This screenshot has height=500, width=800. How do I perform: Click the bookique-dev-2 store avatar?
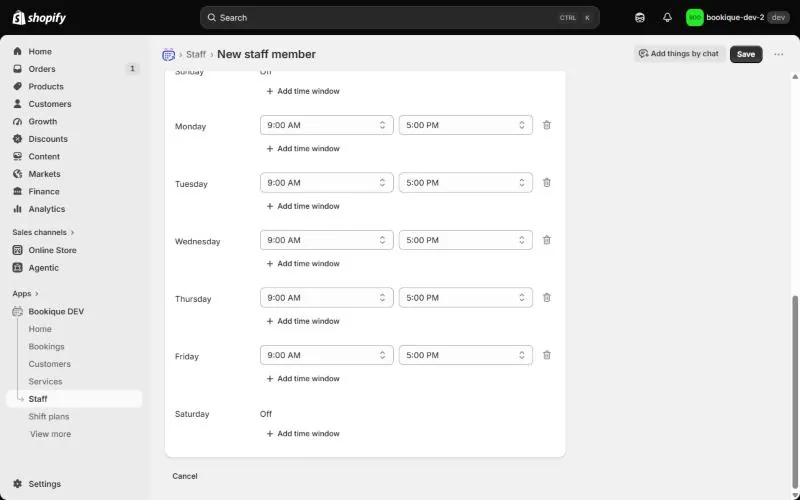pos(694,18)
